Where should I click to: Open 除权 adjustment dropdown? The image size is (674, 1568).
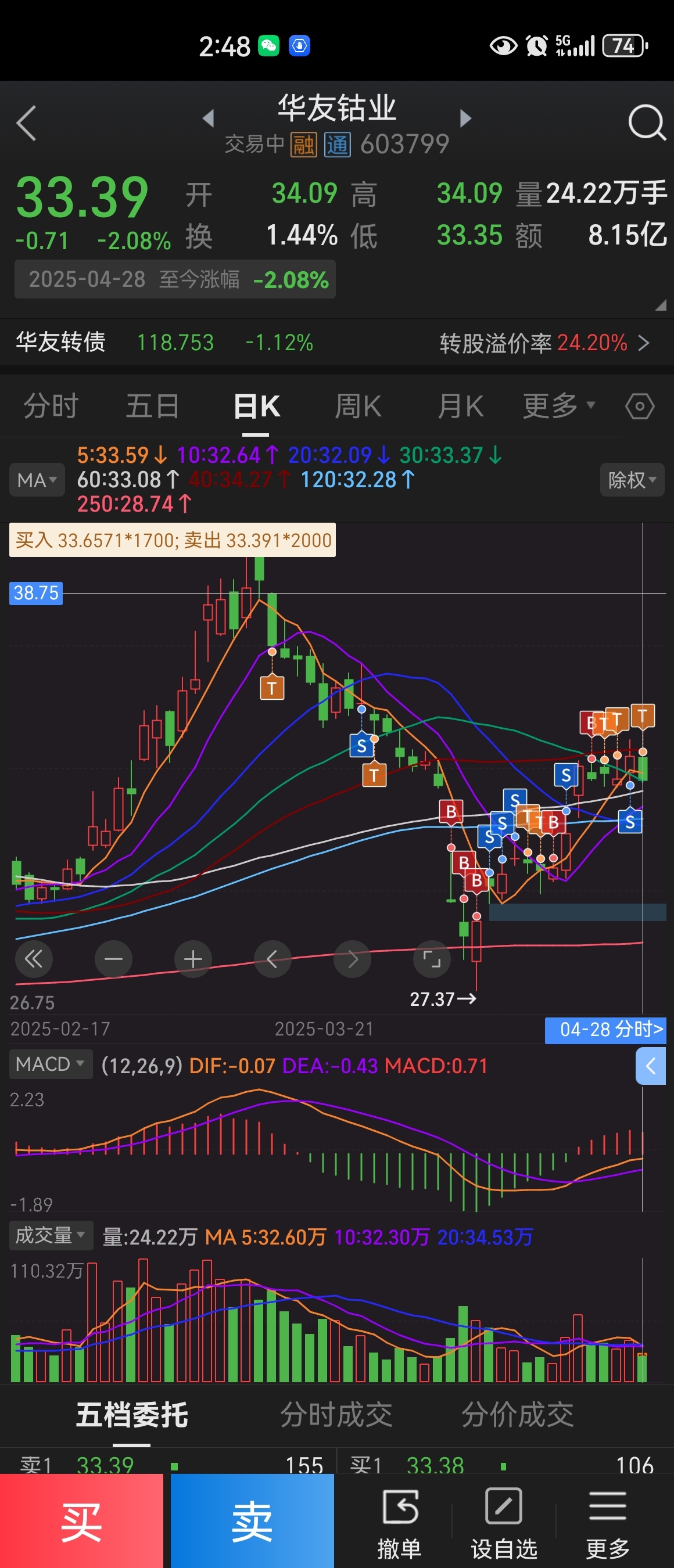point(632,480)
